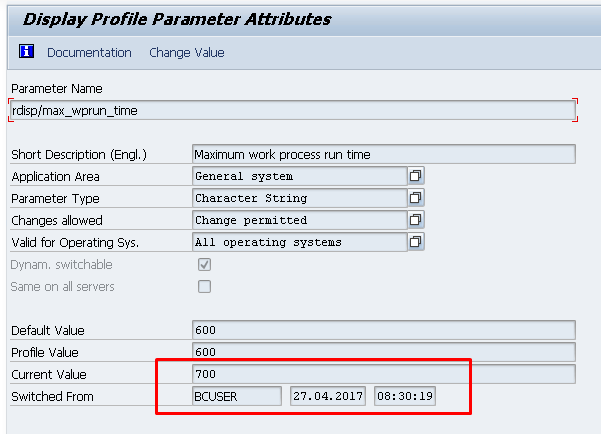
Task: Click the Current Value field showing 700
Action: pos(384,374)
